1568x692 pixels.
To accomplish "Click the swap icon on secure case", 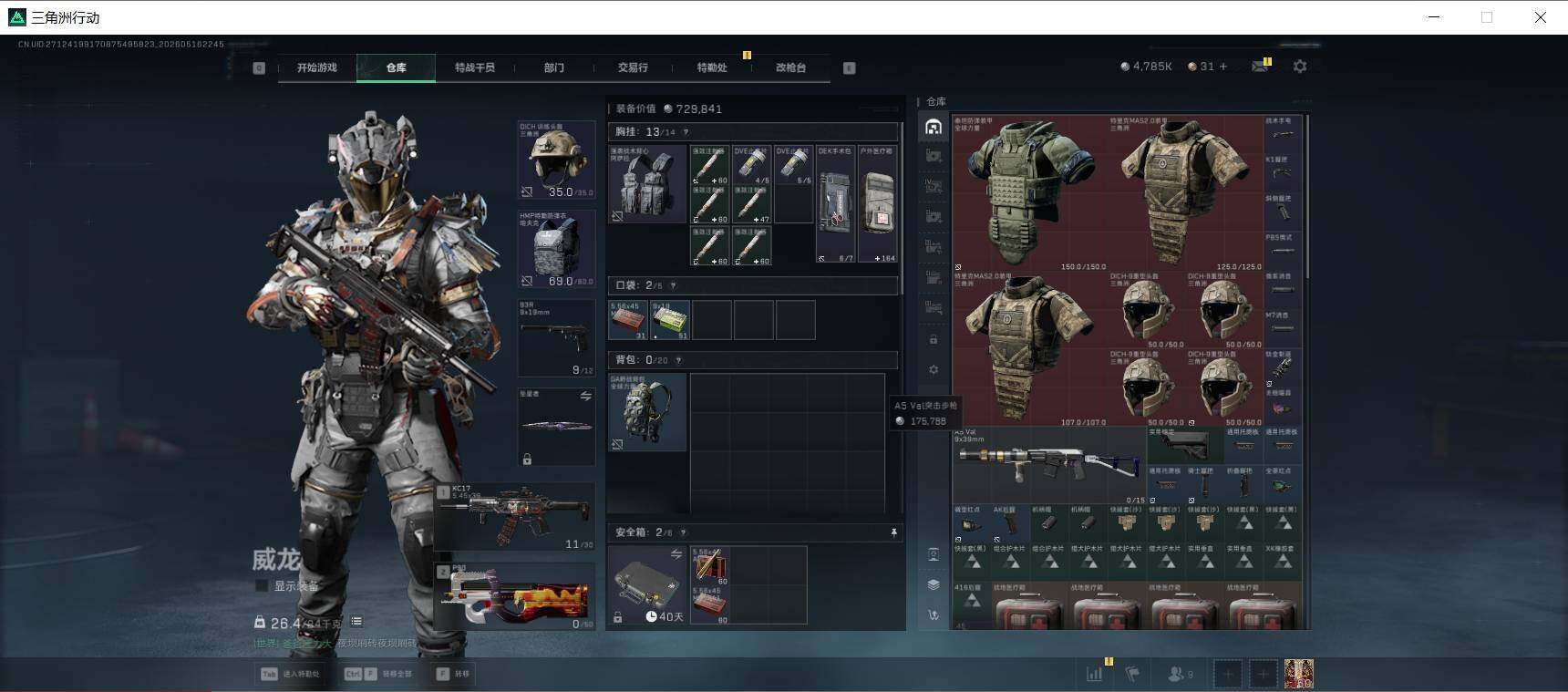I will pyautogui.click(x=676, y=554).
